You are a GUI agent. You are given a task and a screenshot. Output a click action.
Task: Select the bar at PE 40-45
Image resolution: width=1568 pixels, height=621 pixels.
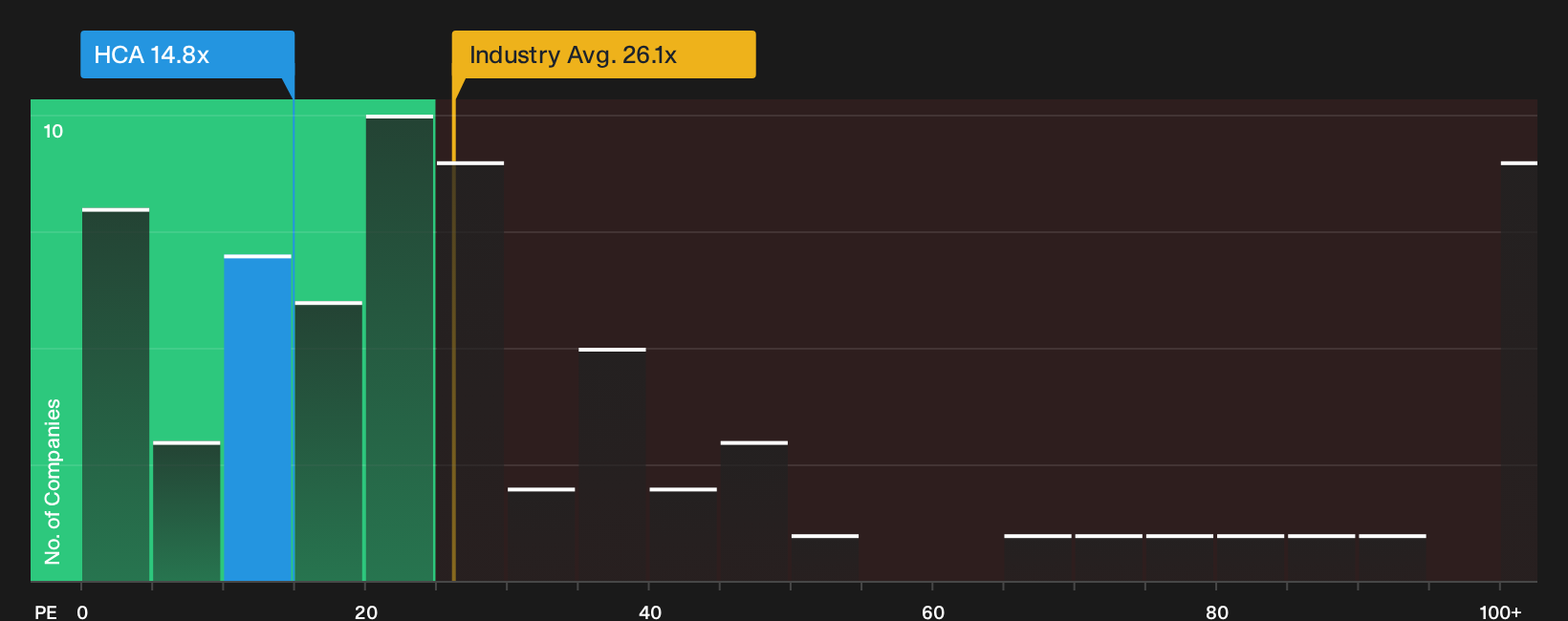point(683,534)
